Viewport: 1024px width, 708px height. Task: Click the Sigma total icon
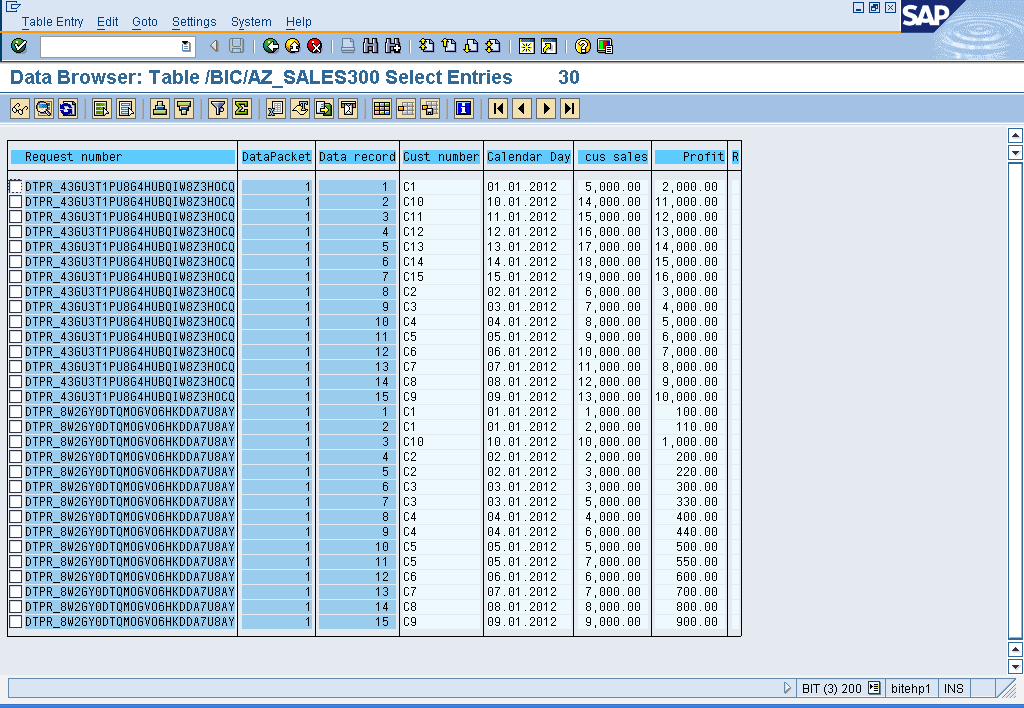click(x=242, y=108)
